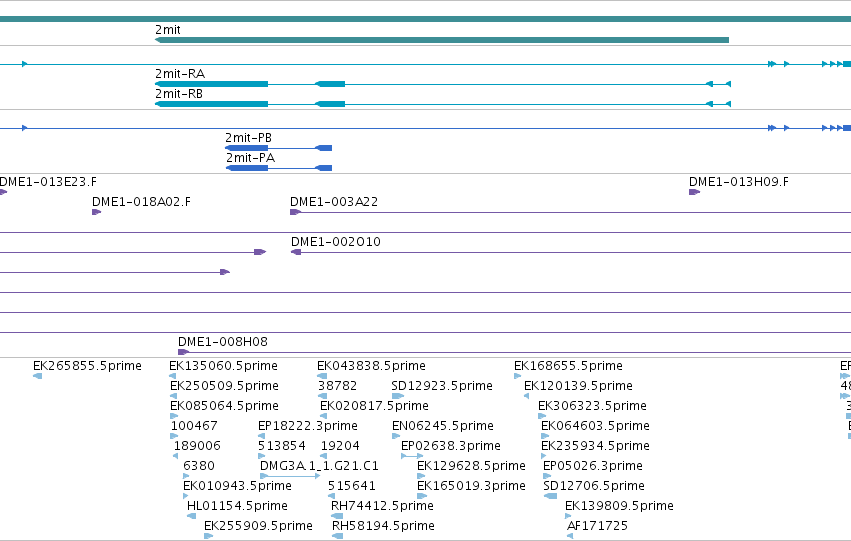The image size is (851, 541).
Task: Click the EP02638.3prime EST label
Action: [451, 446]
